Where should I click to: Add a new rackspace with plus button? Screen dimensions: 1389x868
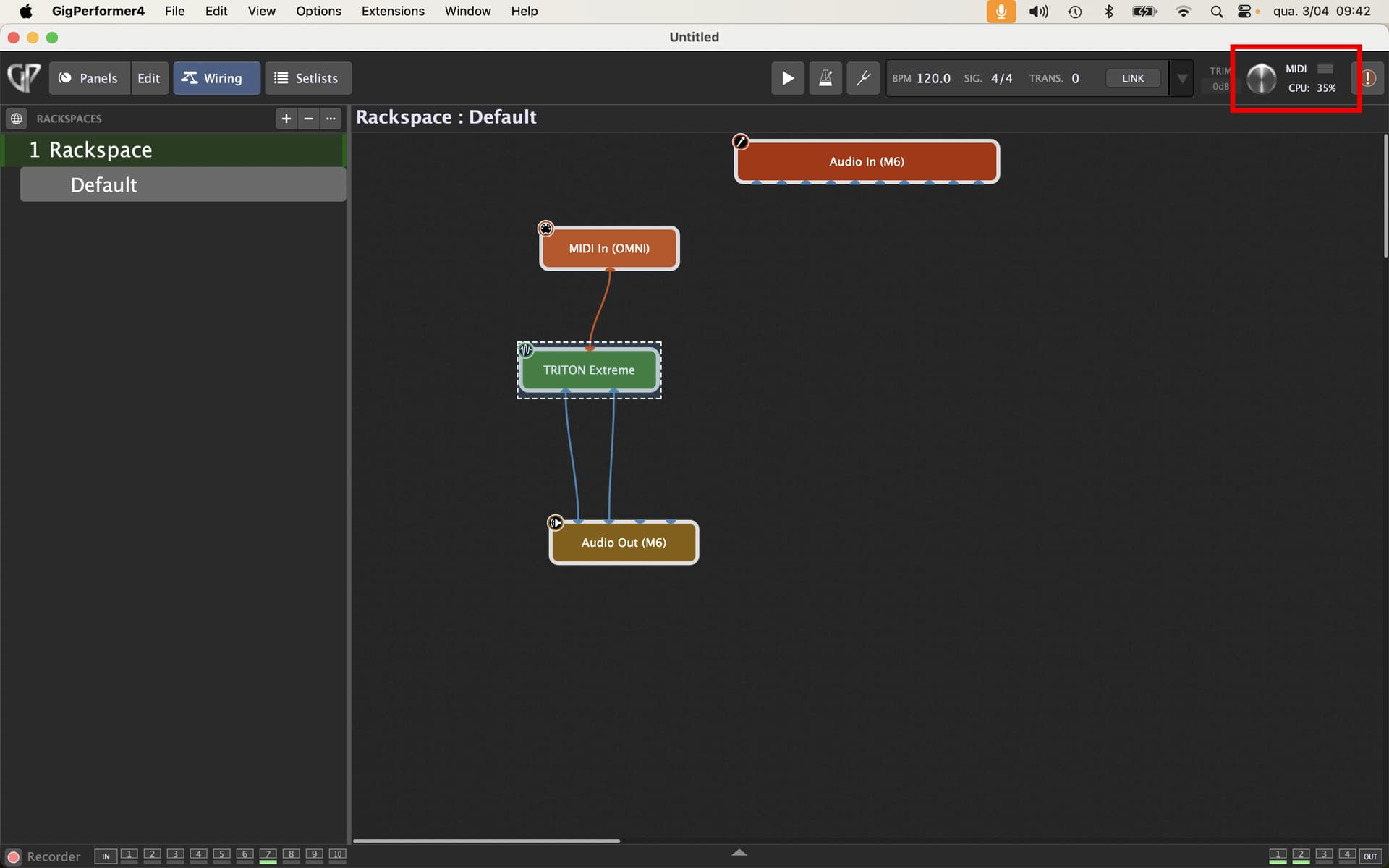click(x=286, y=118)
